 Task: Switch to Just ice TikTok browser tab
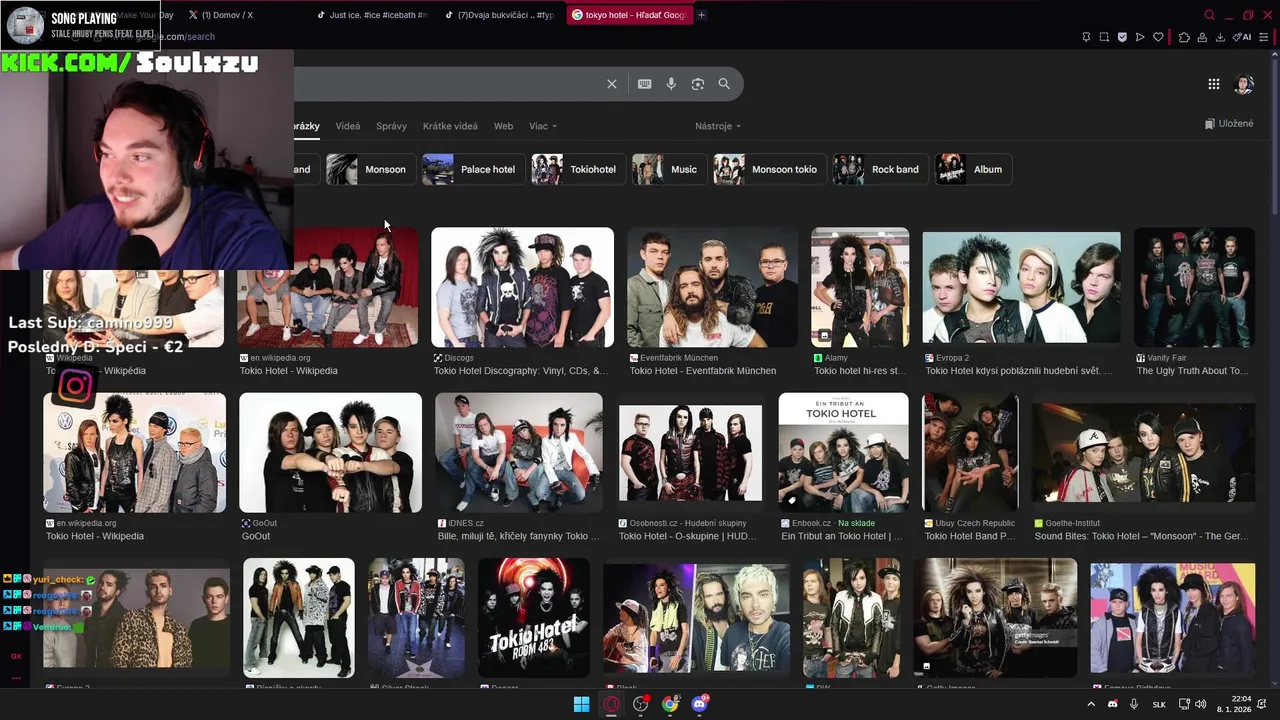(x=371, y=15)
